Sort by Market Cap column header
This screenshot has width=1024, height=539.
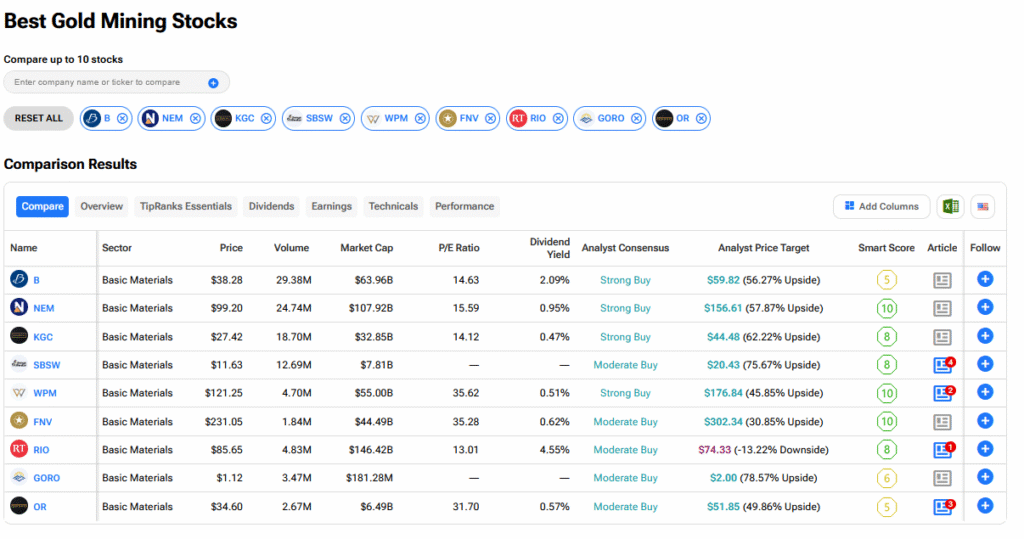coord(367,248)
